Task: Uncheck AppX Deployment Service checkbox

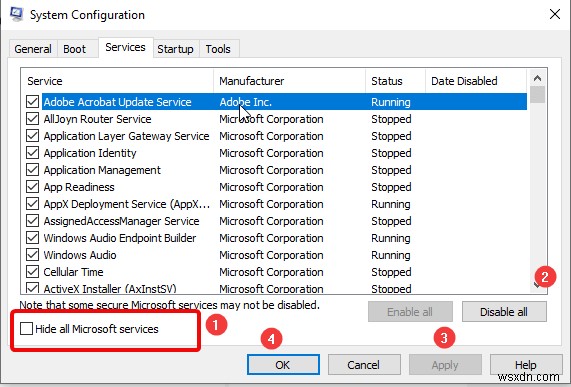Action: pos(32,204)
